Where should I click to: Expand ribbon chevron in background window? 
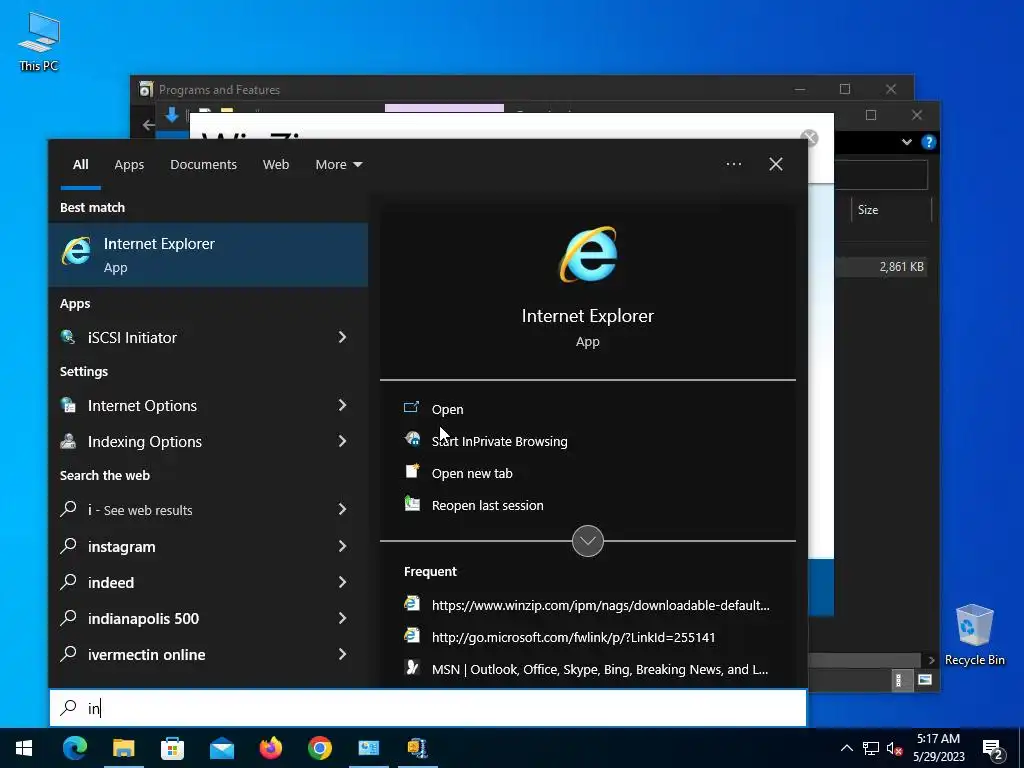pos(906,142)
